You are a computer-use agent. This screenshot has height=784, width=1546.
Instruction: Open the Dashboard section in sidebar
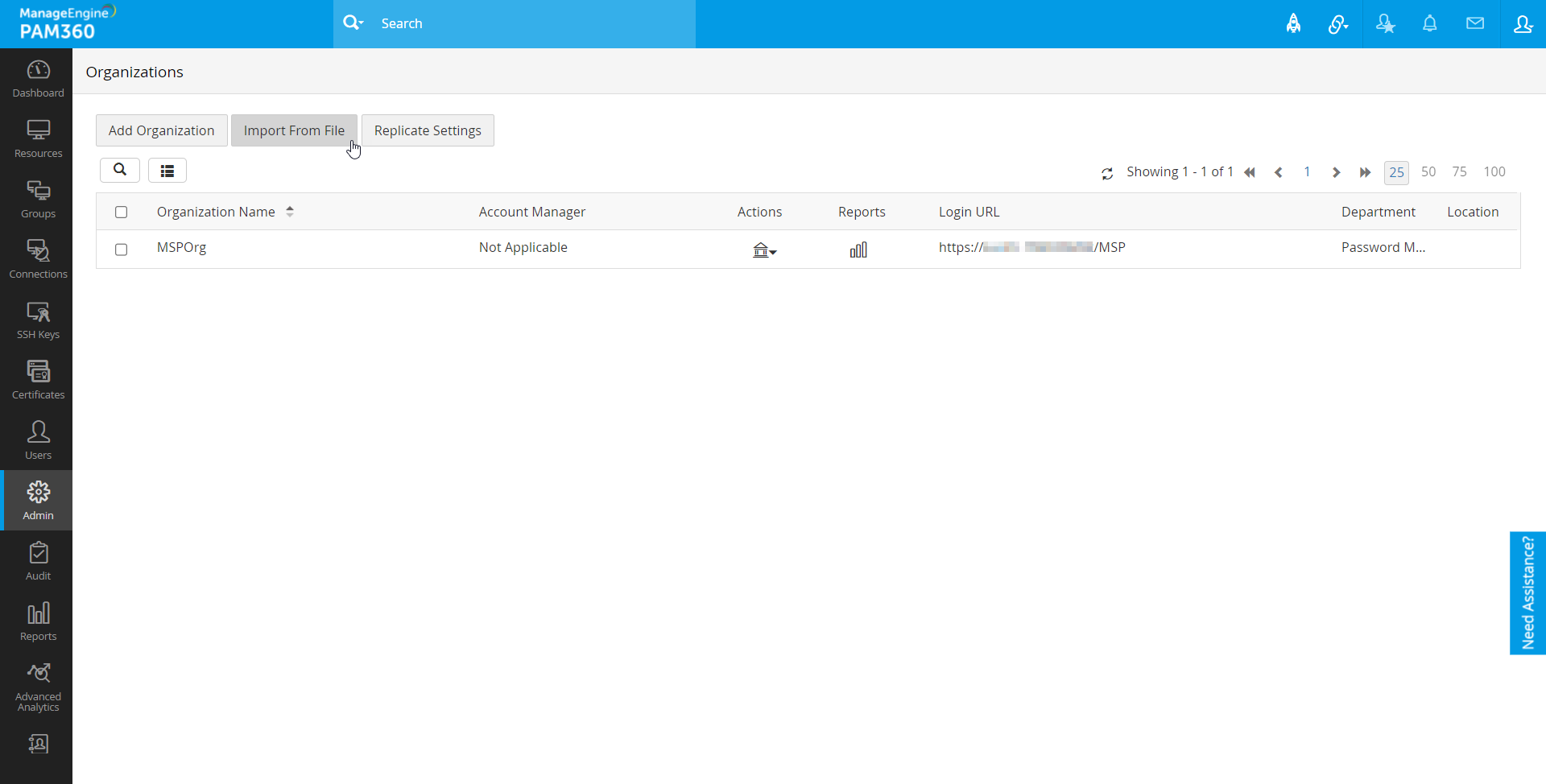38,79
